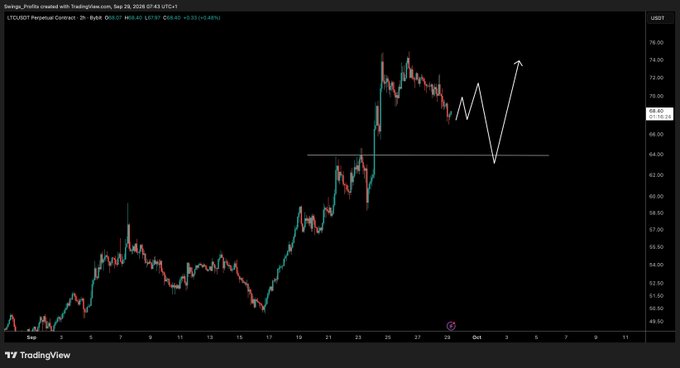Select the 54.00 price axis label
680x368 pixels.
[x=656, y=265]
